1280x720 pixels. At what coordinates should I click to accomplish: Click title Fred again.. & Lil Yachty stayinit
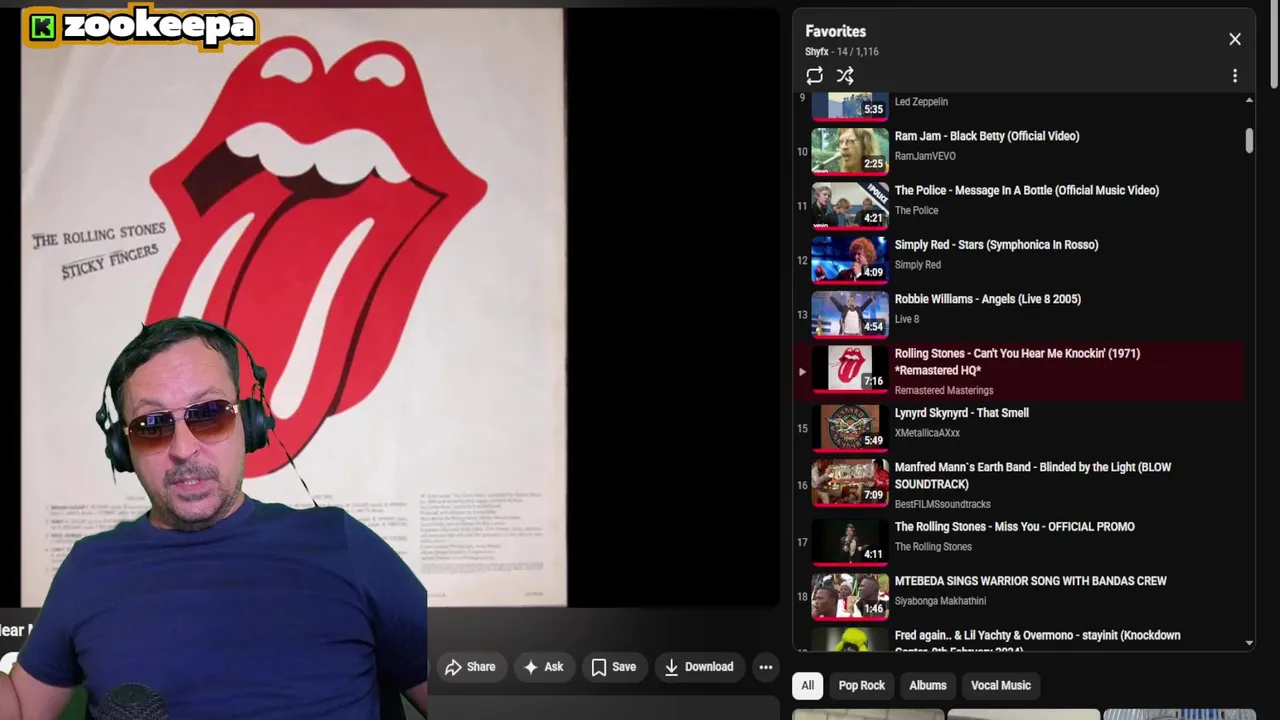1037,641
